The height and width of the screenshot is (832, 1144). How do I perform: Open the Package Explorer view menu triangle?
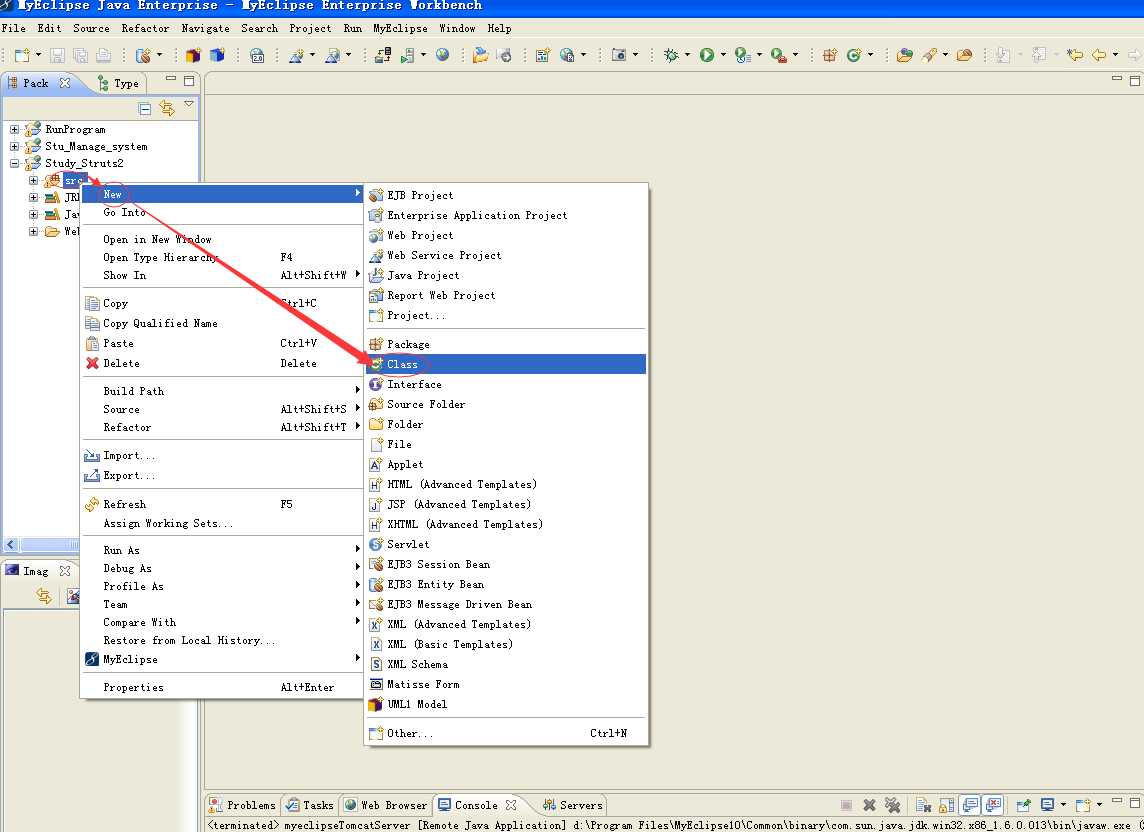189,104
